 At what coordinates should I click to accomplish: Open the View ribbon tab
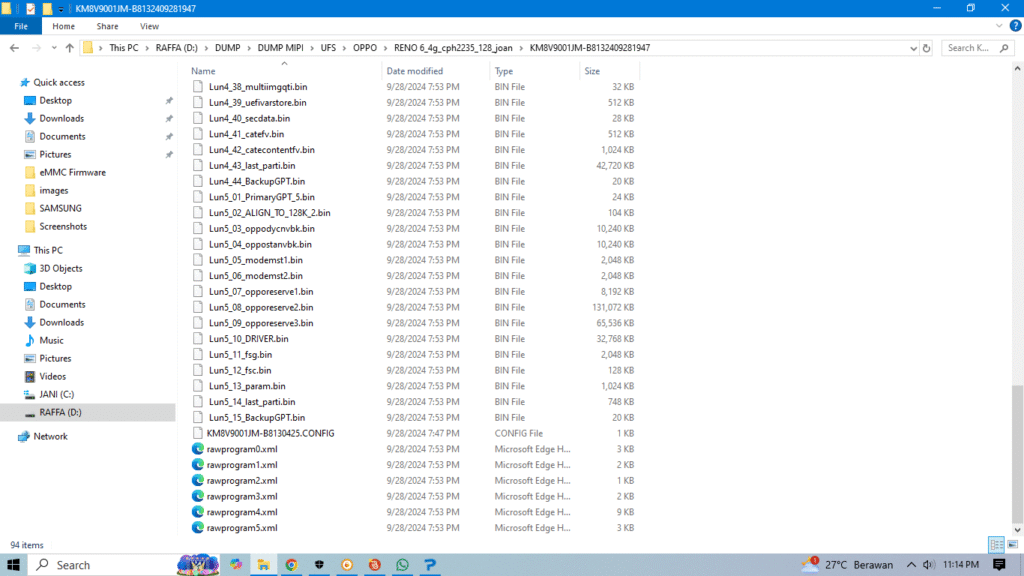click(149, 26)
